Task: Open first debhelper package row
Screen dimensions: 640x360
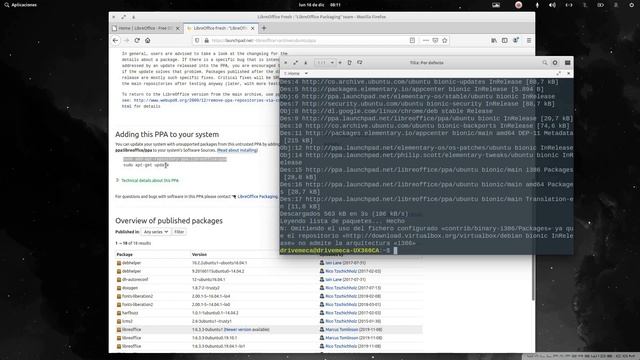Action: pyautogui.click(x=131, y=263)
